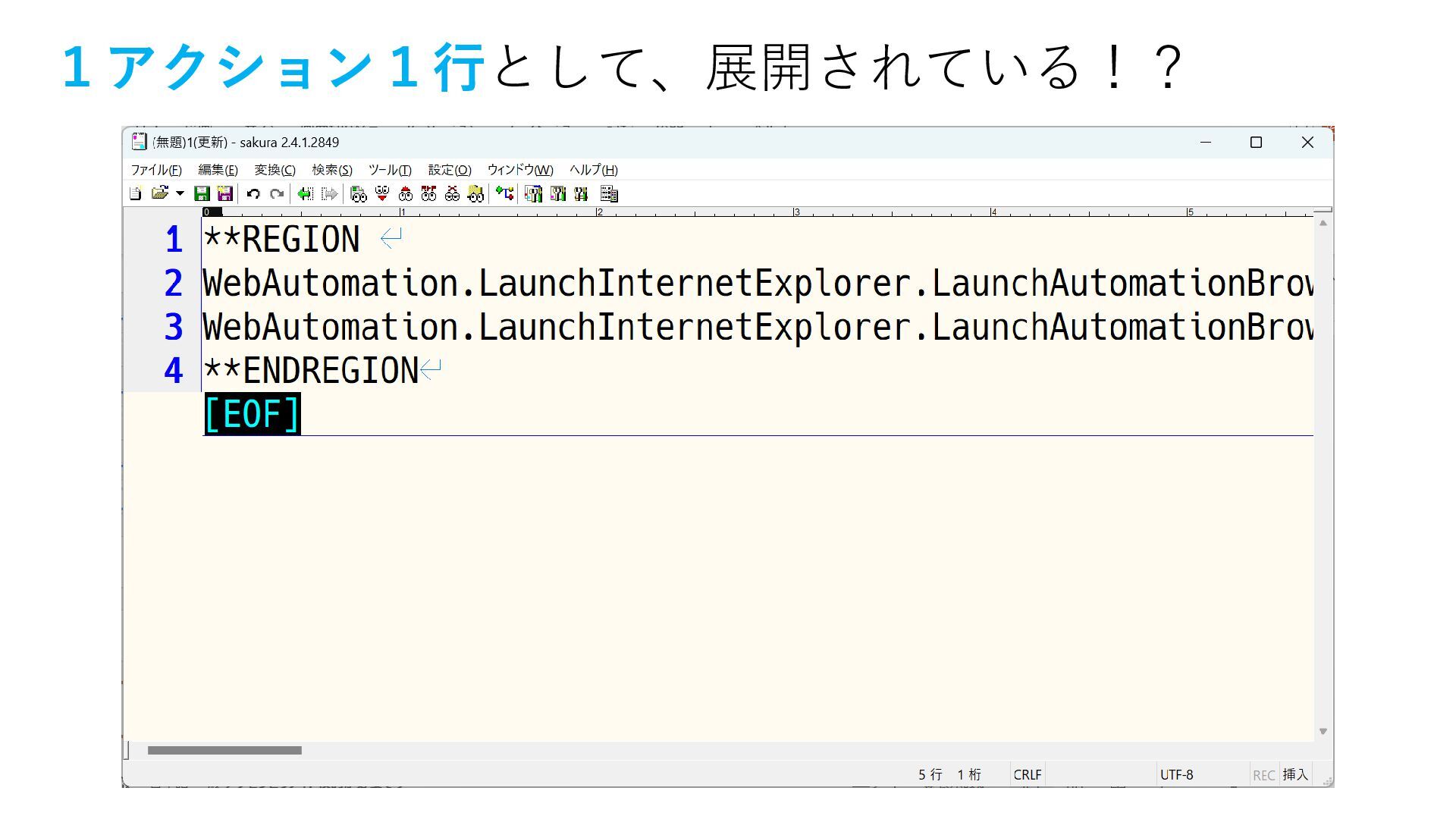Screen dimensions: 1456x819
Task: Open the ファイル(F) menu
Action: pyautogui.click(x=156, y=170)
